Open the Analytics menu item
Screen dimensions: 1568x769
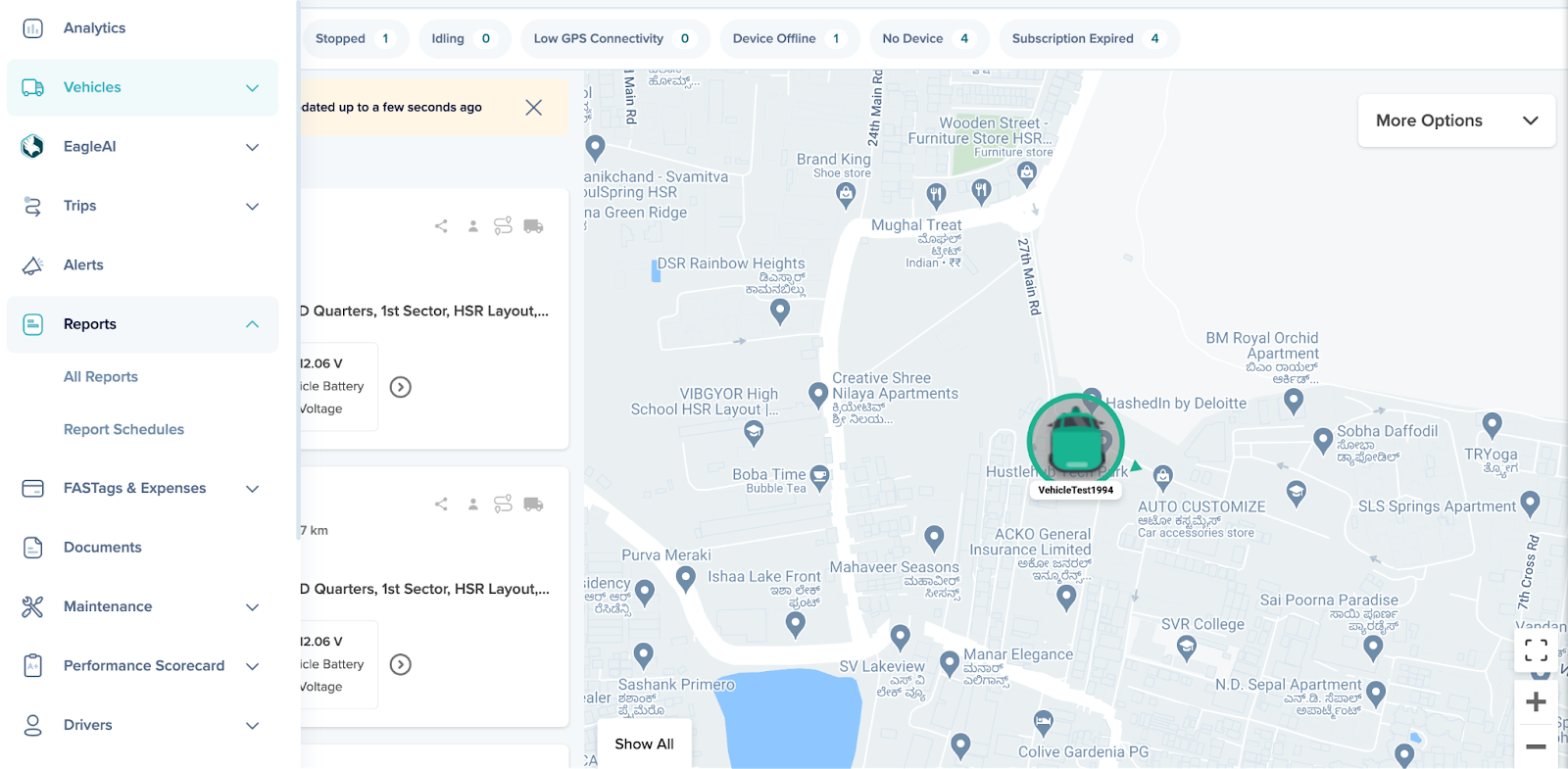point(94,28)
